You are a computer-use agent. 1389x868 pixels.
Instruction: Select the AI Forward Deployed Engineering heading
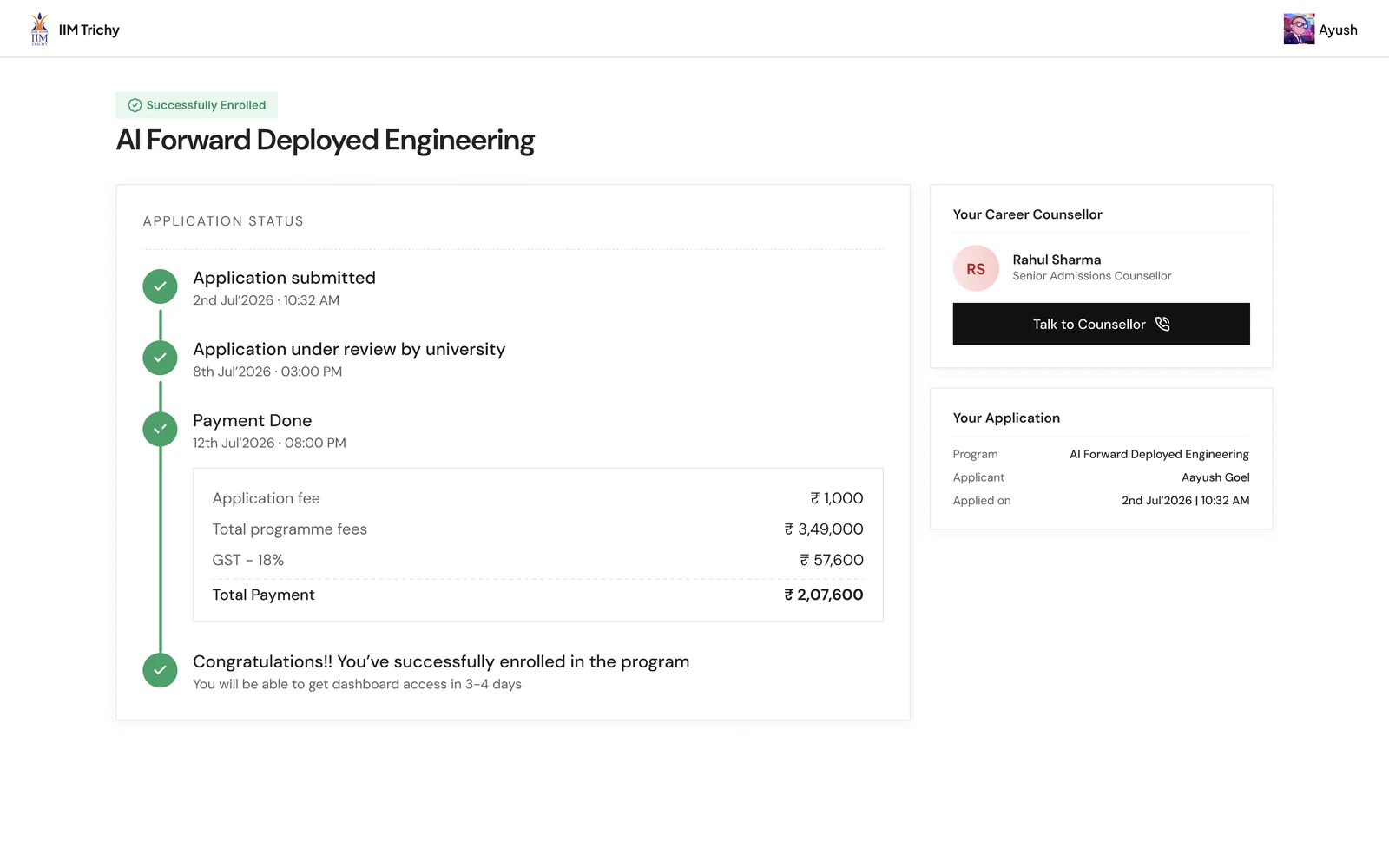[x=326, y=140]
